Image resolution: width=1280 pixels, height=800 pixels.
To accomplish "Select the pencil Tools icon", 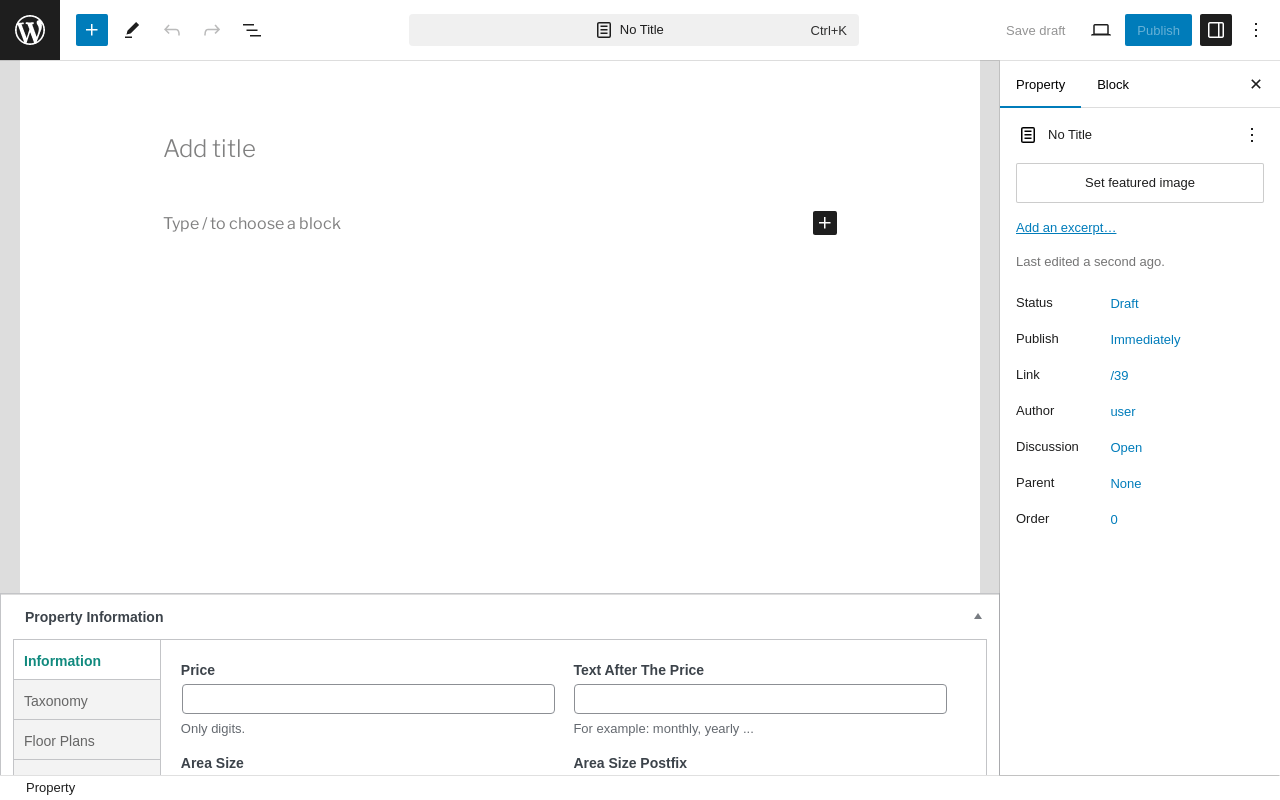I will (132, 30).
